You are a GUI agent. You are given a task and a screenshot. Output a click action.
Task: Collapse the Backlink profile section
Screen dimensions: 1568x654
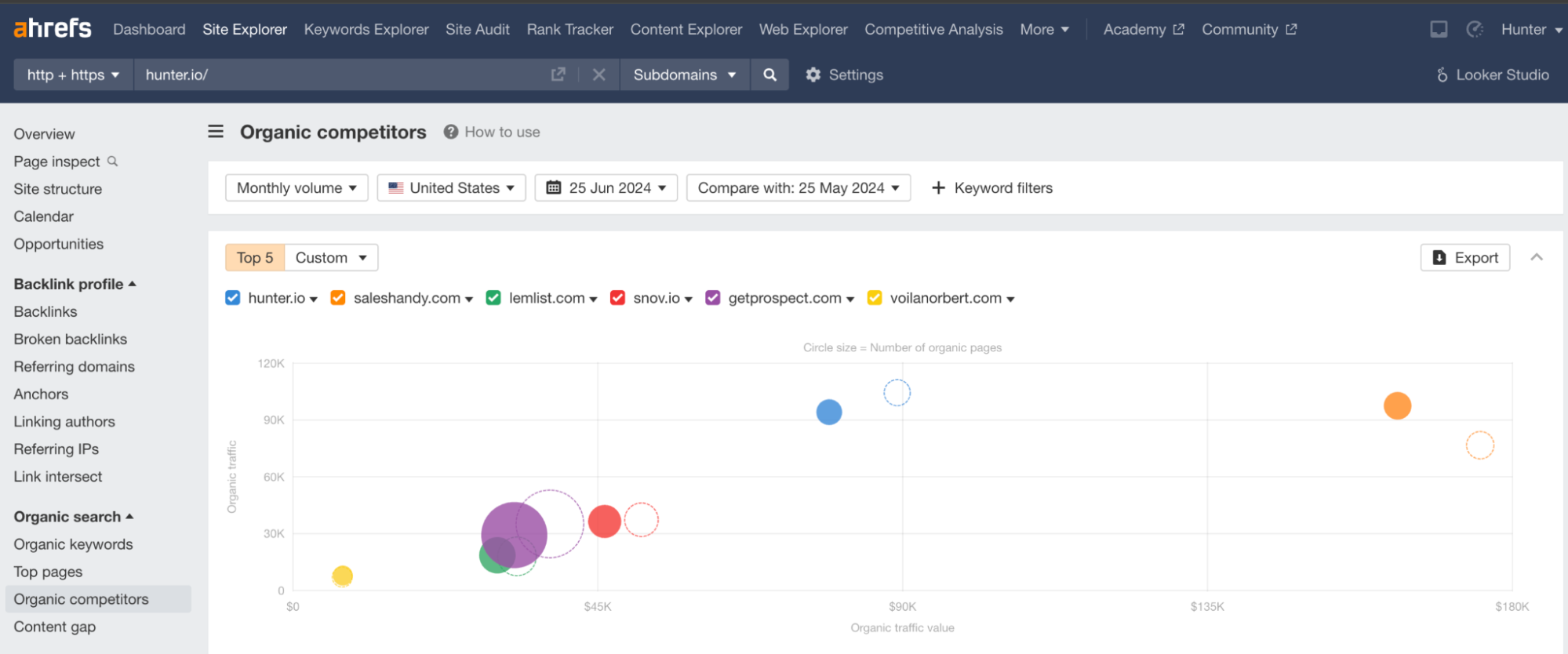[x=75, y=284]
